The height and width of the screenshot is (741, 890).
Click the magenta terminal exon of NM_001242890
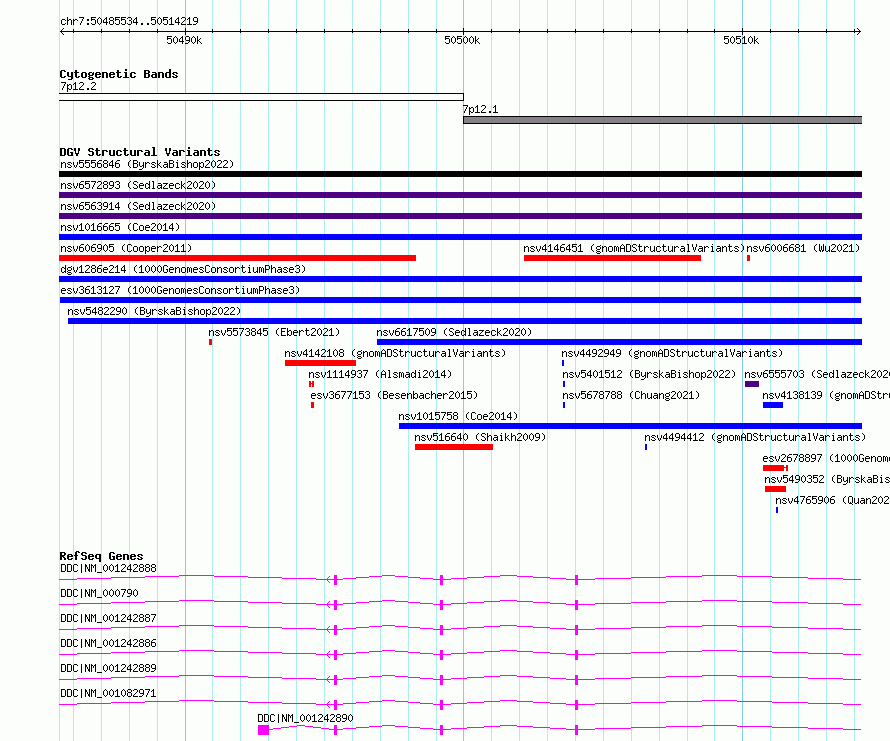click(263, 730)
